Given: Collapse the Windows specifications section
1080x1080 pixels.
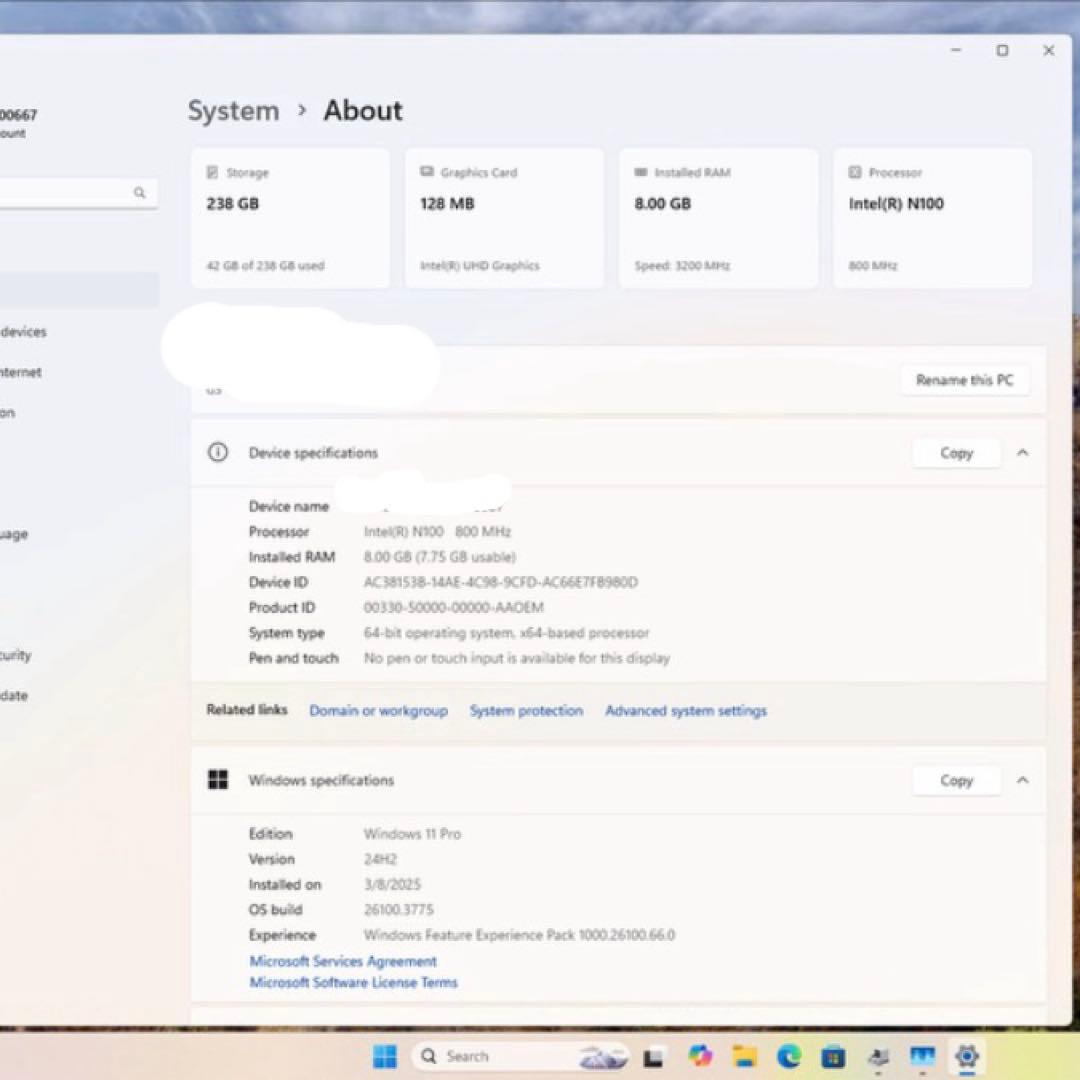Looking at the screenshot, I should click(x=1022, y=780).
